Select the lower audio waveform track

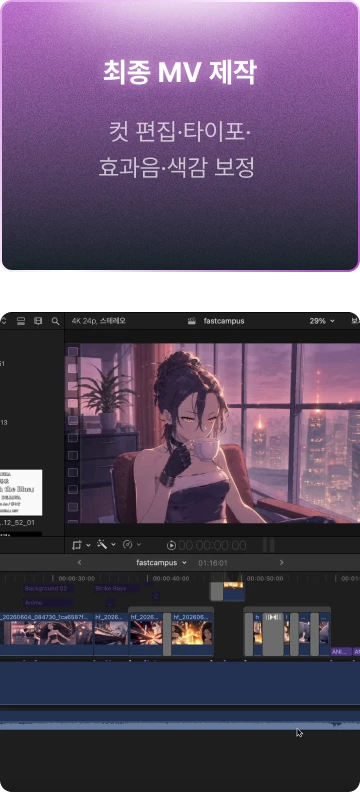click(180, 721)
